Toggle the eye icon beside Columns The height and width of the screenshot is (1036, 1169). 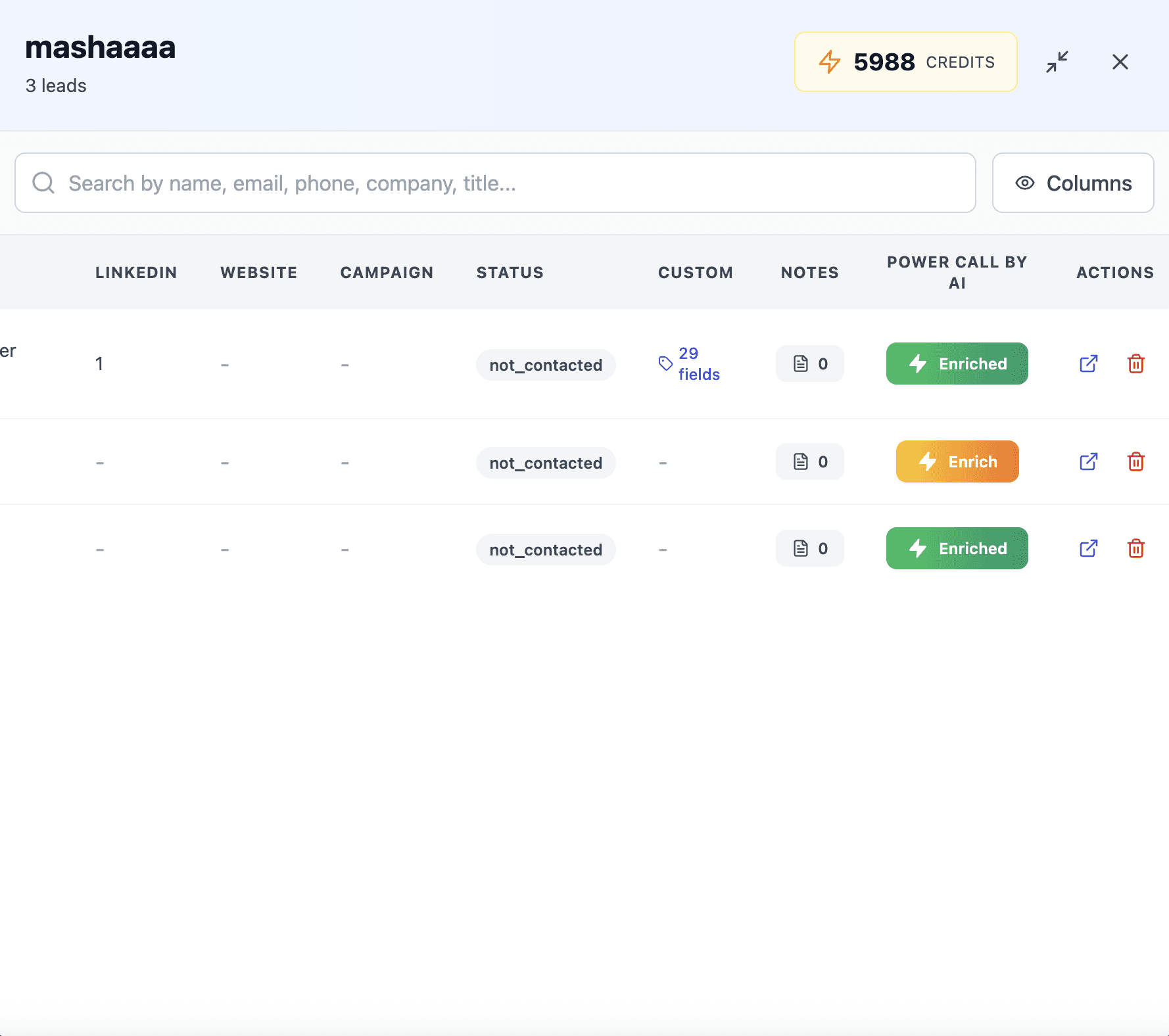(x=1024, y=183)
